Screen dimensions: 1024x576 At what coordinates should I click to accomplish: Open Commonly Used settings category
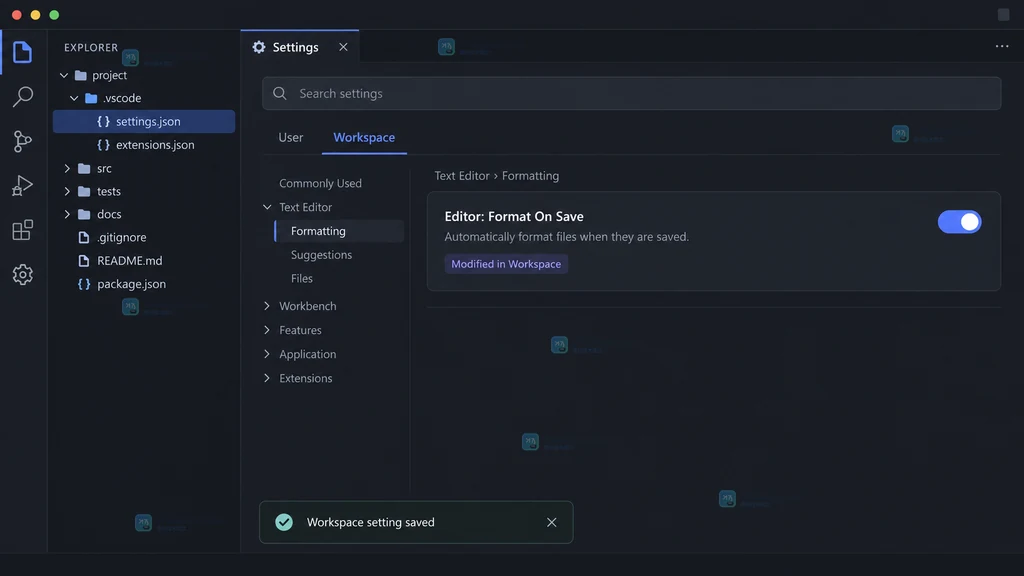321,184
